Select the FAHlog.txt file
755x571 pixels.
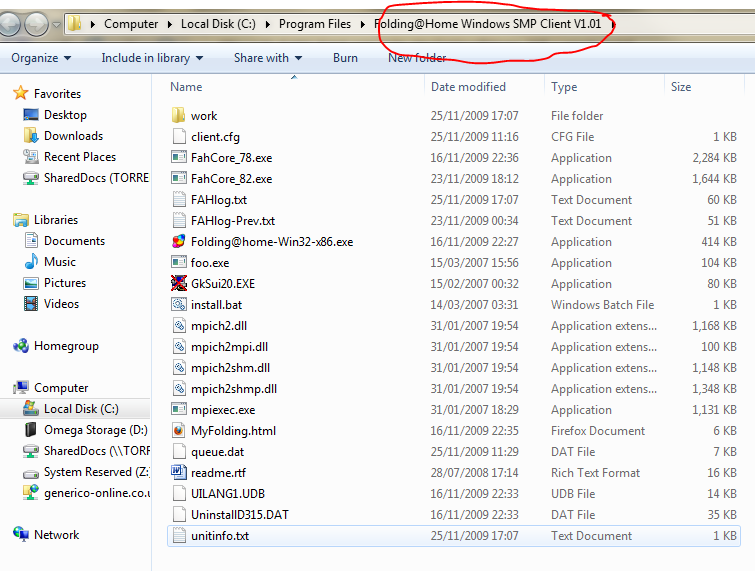219,200
